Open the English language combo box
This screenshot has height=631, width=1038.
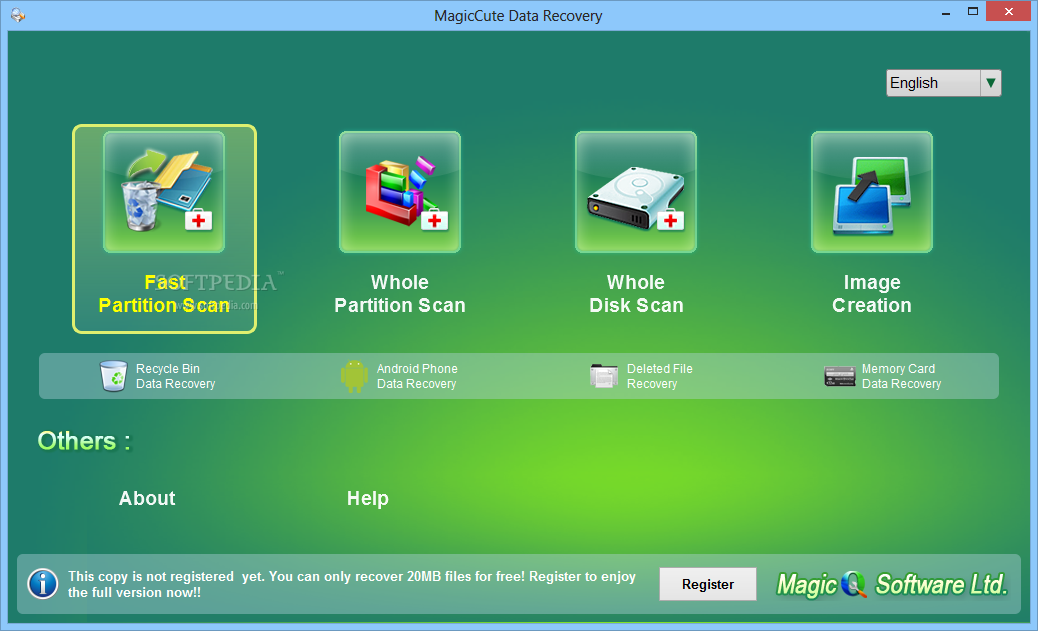(x=943, y=83)
